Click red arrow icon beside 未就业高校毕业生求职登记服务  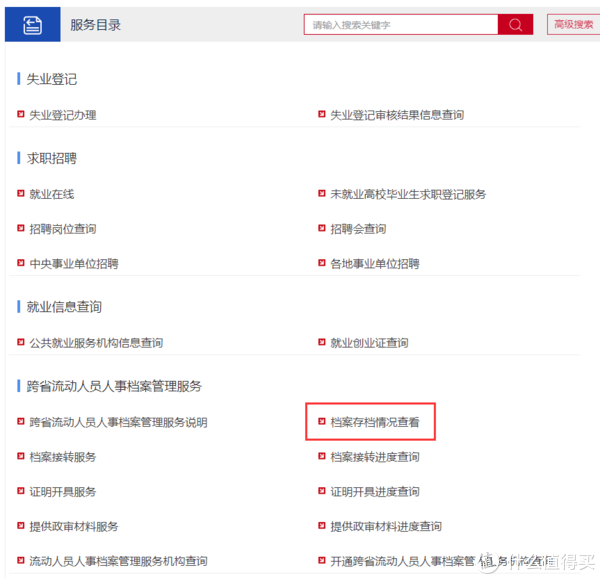tap(322, 193)
